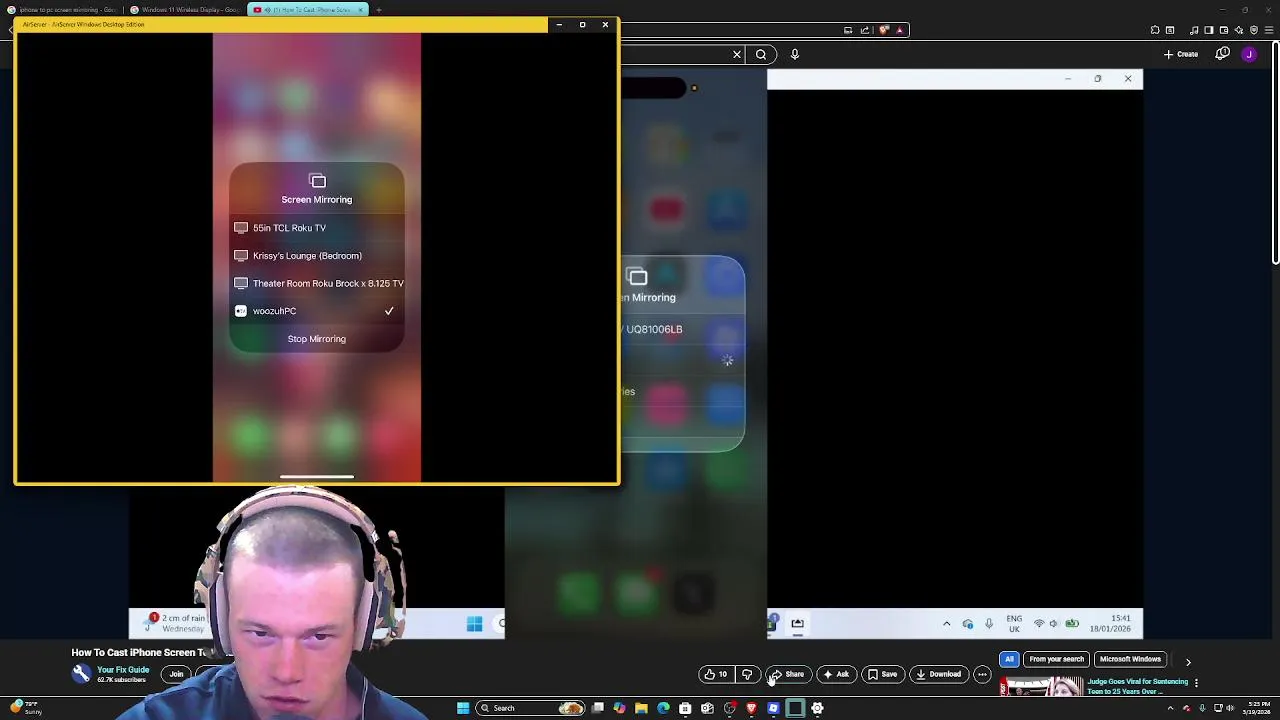Viewport: 1280px width, 720px height.
Task: Open the Ask AI button under the video
Action: click(836, 674)
